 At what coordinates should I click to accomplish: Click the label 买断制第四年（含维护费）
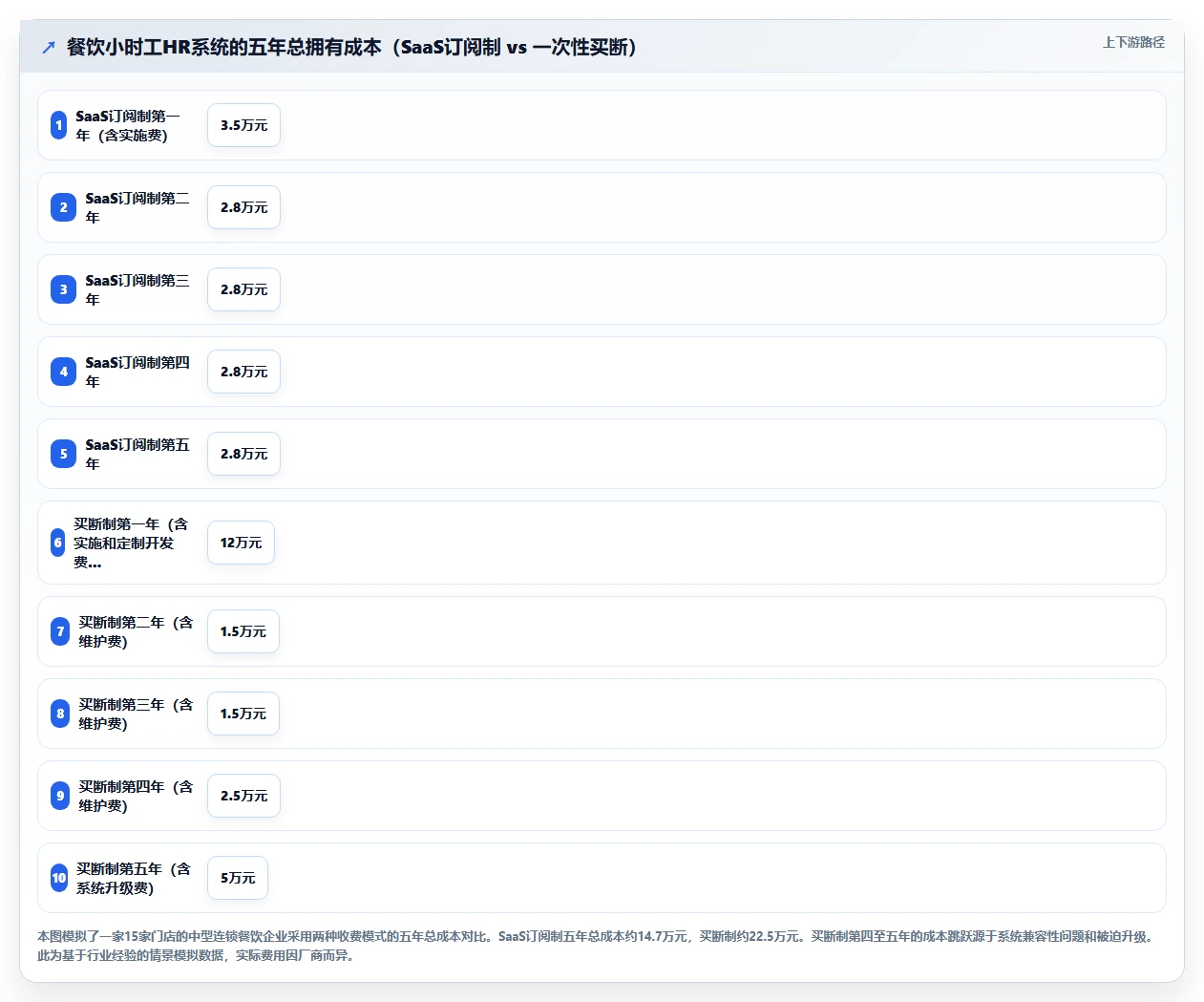click(137, 796)
